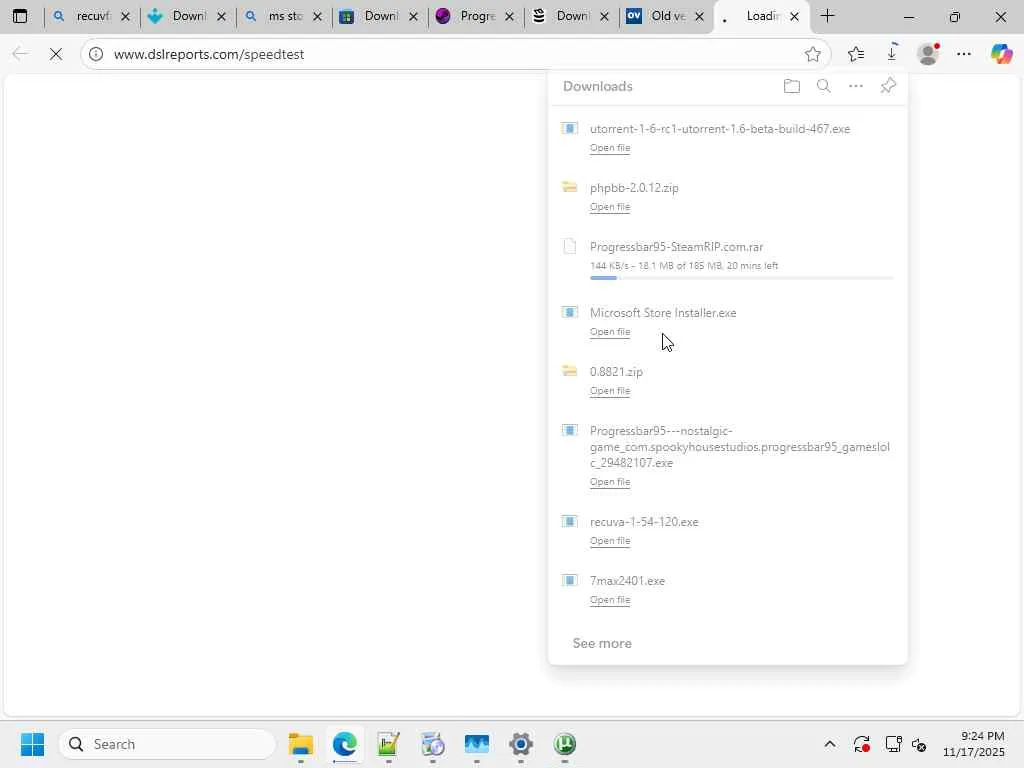Click the 0.8821.zip file name
The height and width of the screenshot is (768, 1024).
click(x=616, y=372)
